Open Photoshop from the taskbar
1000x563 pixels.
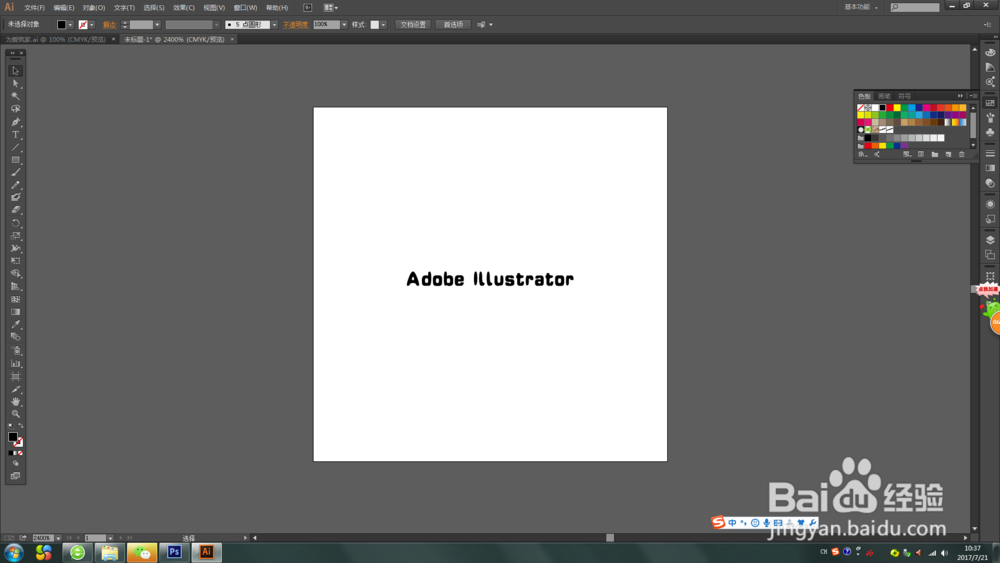pos(174,552)
